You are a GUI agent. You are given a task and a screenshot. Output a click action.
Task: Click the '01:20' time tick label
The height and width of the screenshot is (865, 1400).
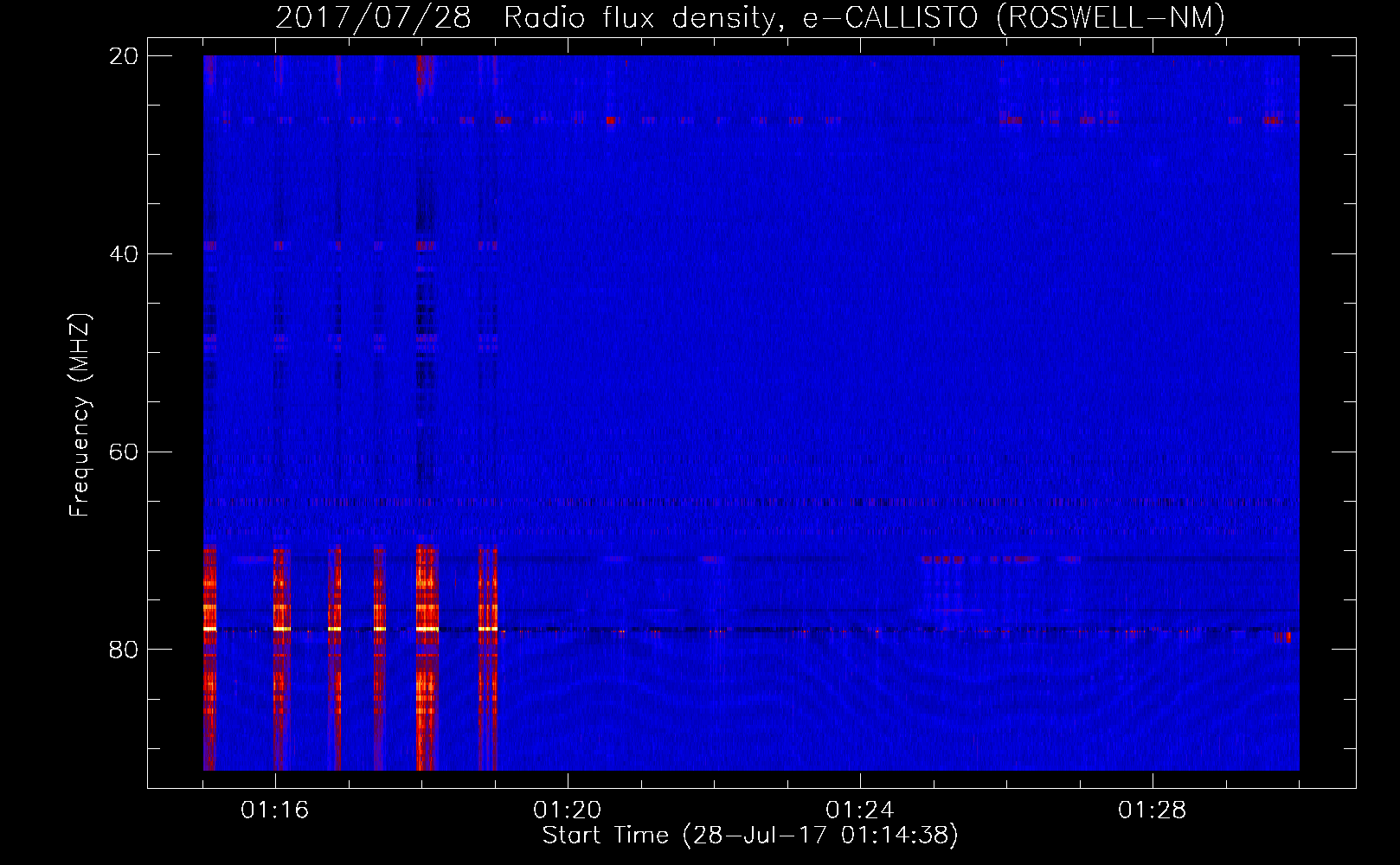coord(568,811)
